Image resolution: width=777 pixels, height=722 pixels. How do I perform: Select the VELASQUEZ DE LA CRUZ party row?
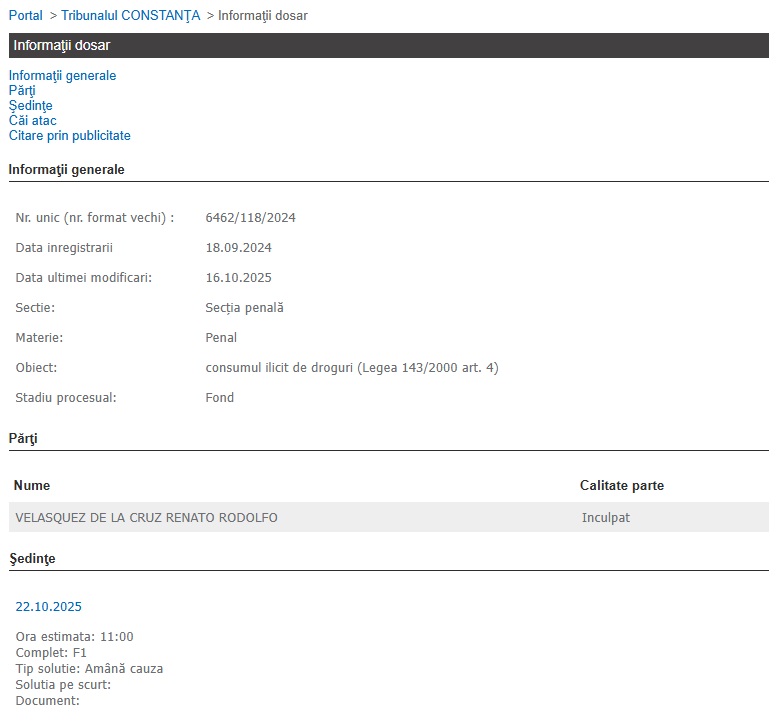(x=147, y=518)
